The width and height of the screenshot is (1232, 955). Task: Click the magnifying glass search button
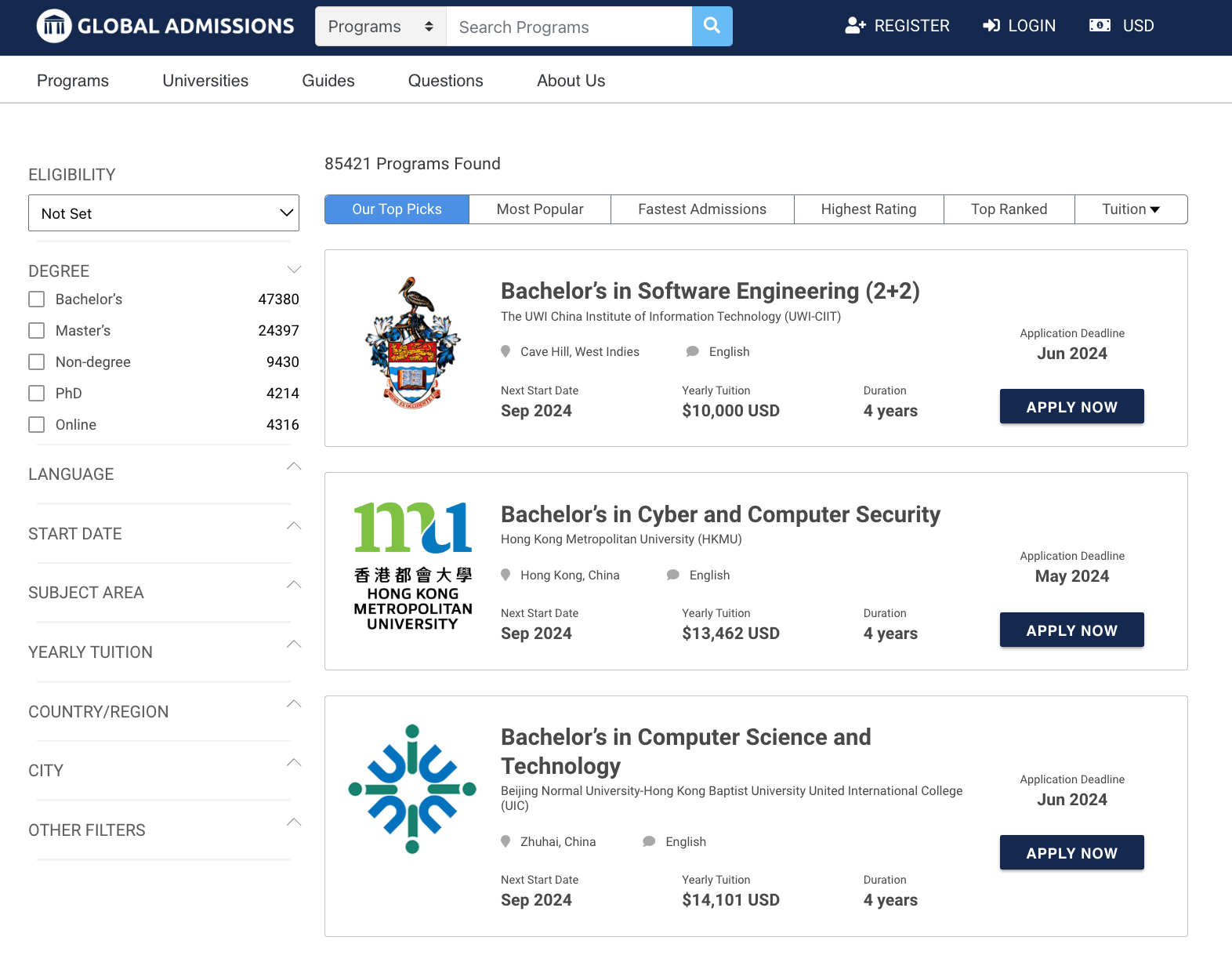click(712, 26)
